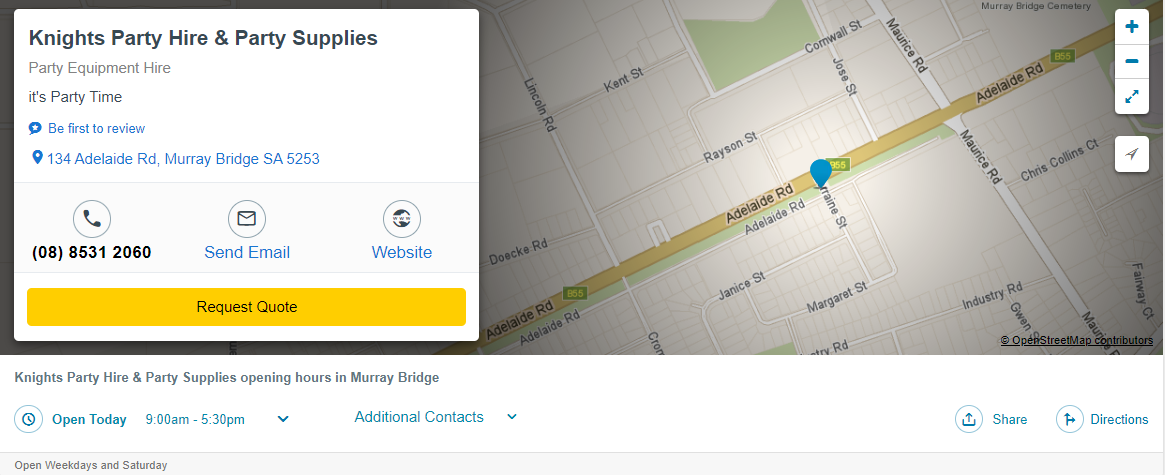
Task: Click the Share icon
Action: pyautogui.click(x=969, y=419)
